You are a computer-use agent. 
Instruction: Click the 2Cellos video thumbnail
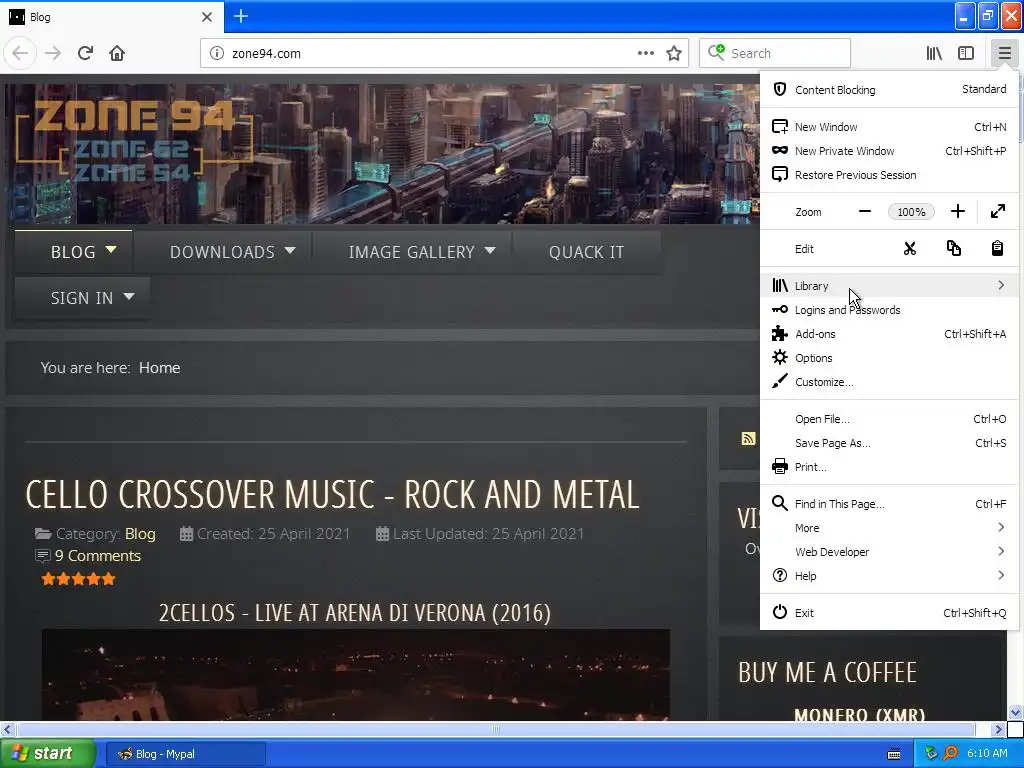coord(356,675)
